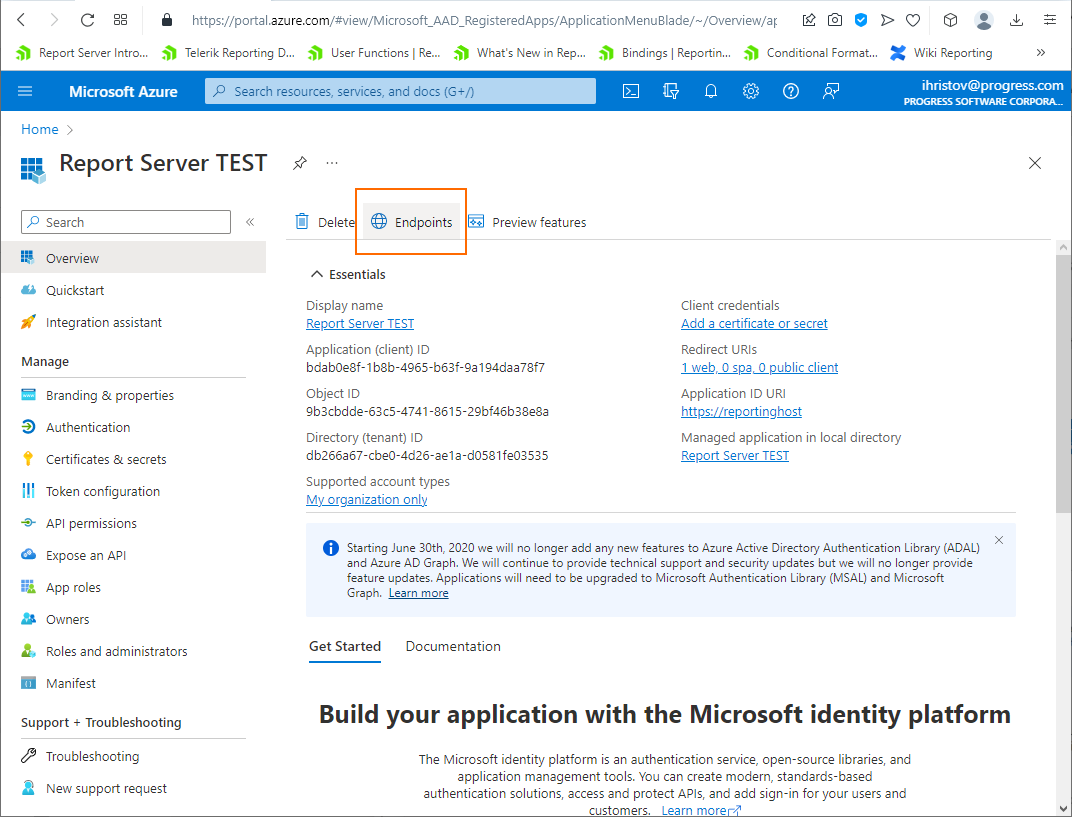
Task: Switch to the Documentation tab
Action: click(x=452, y=646)
